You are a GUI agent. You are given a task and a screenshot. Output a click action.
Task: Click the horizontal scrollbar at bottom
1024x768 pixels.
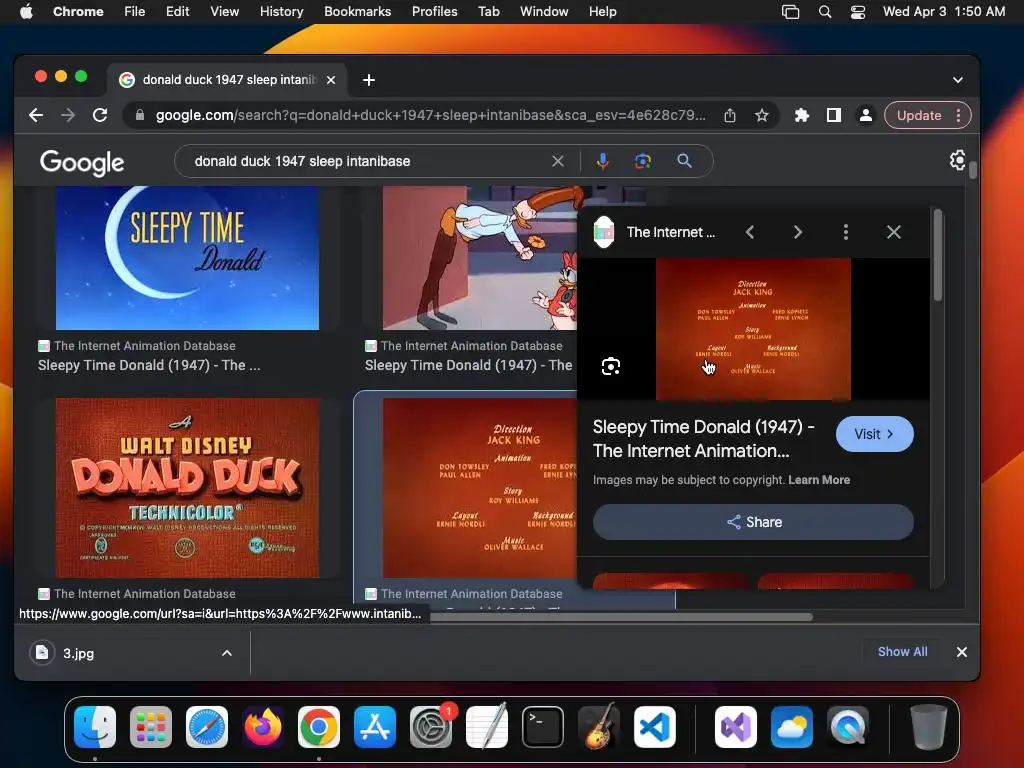point(620,617)
